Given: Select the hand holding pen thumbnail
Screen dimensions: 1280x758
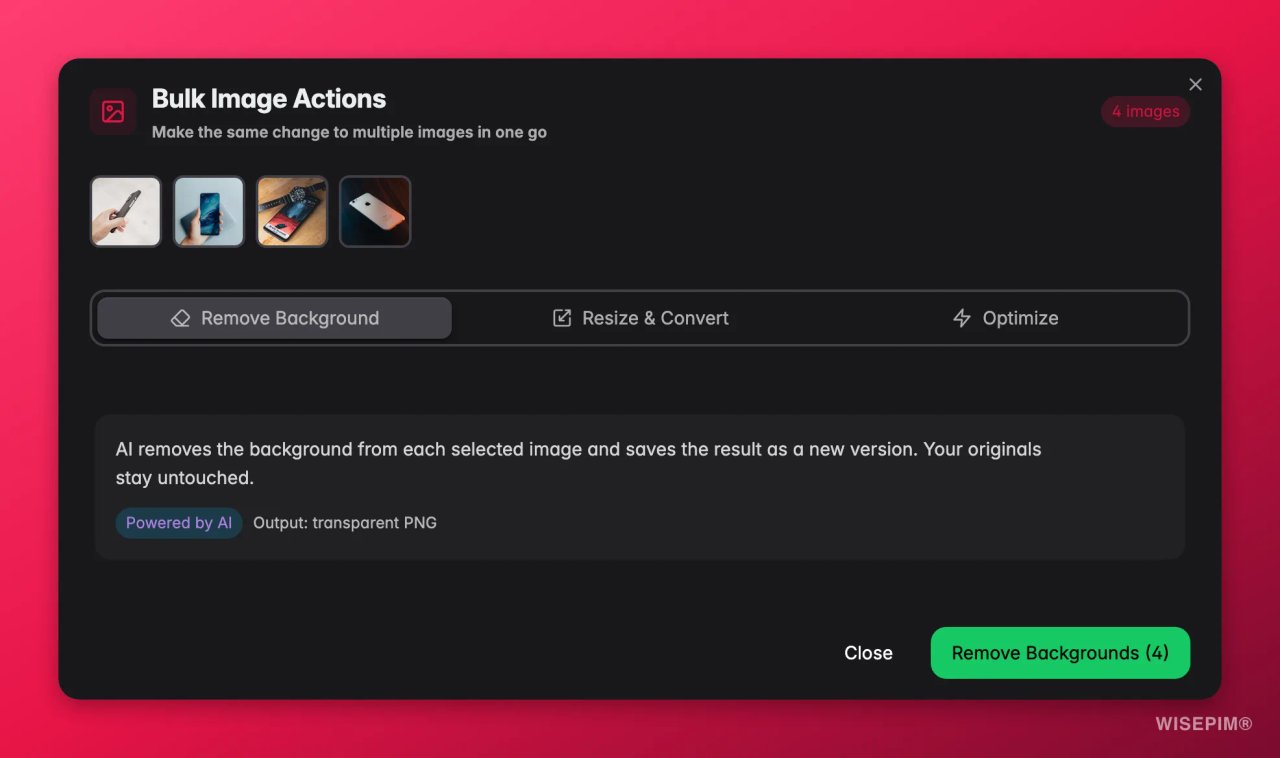Looking at the screenshot, I should [x=126, y=211].
